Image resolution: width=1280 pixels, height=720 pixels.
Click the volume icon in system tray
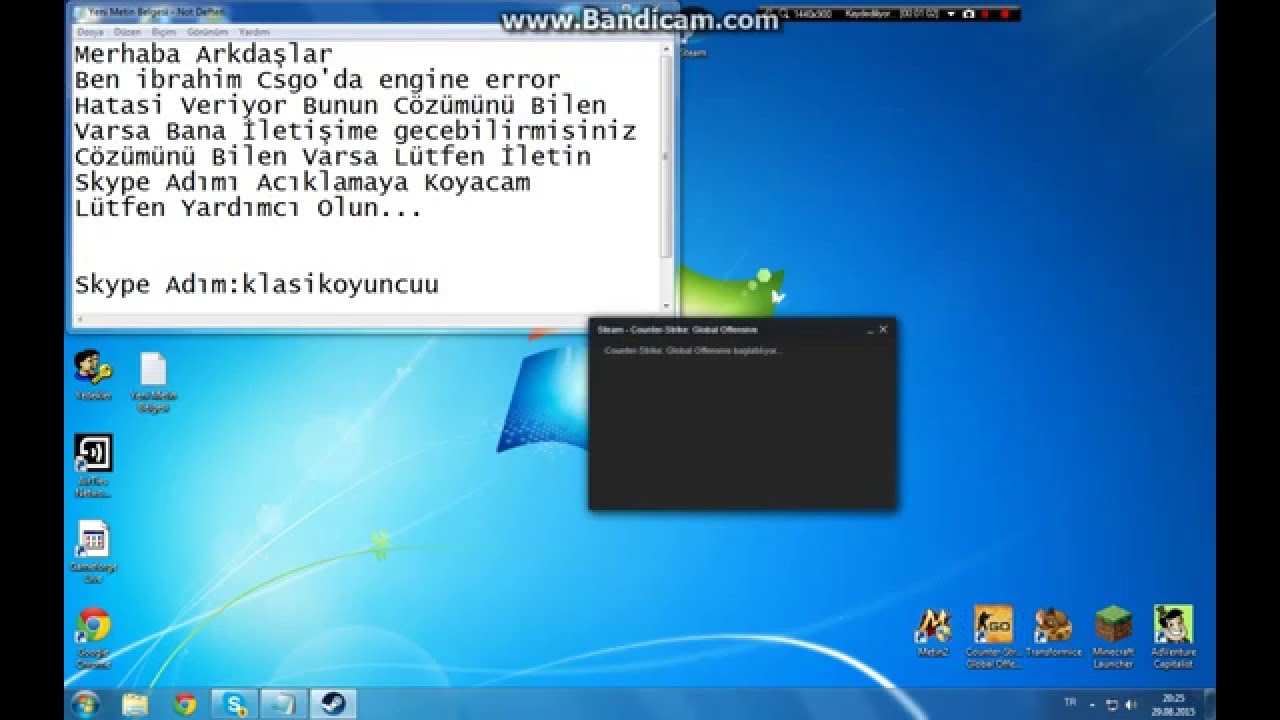tap(1129, 704)
